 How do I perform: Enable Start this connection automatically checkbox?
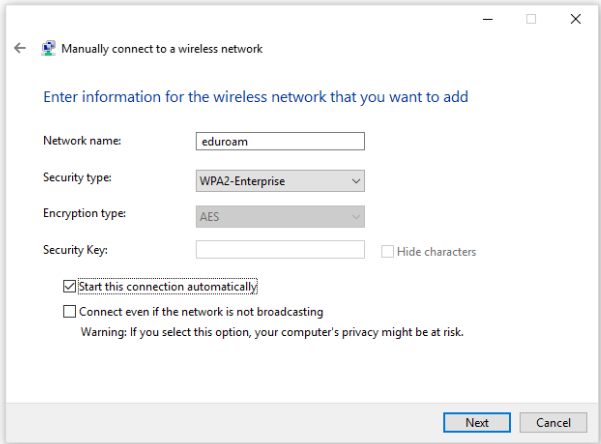tap(69, 287)
